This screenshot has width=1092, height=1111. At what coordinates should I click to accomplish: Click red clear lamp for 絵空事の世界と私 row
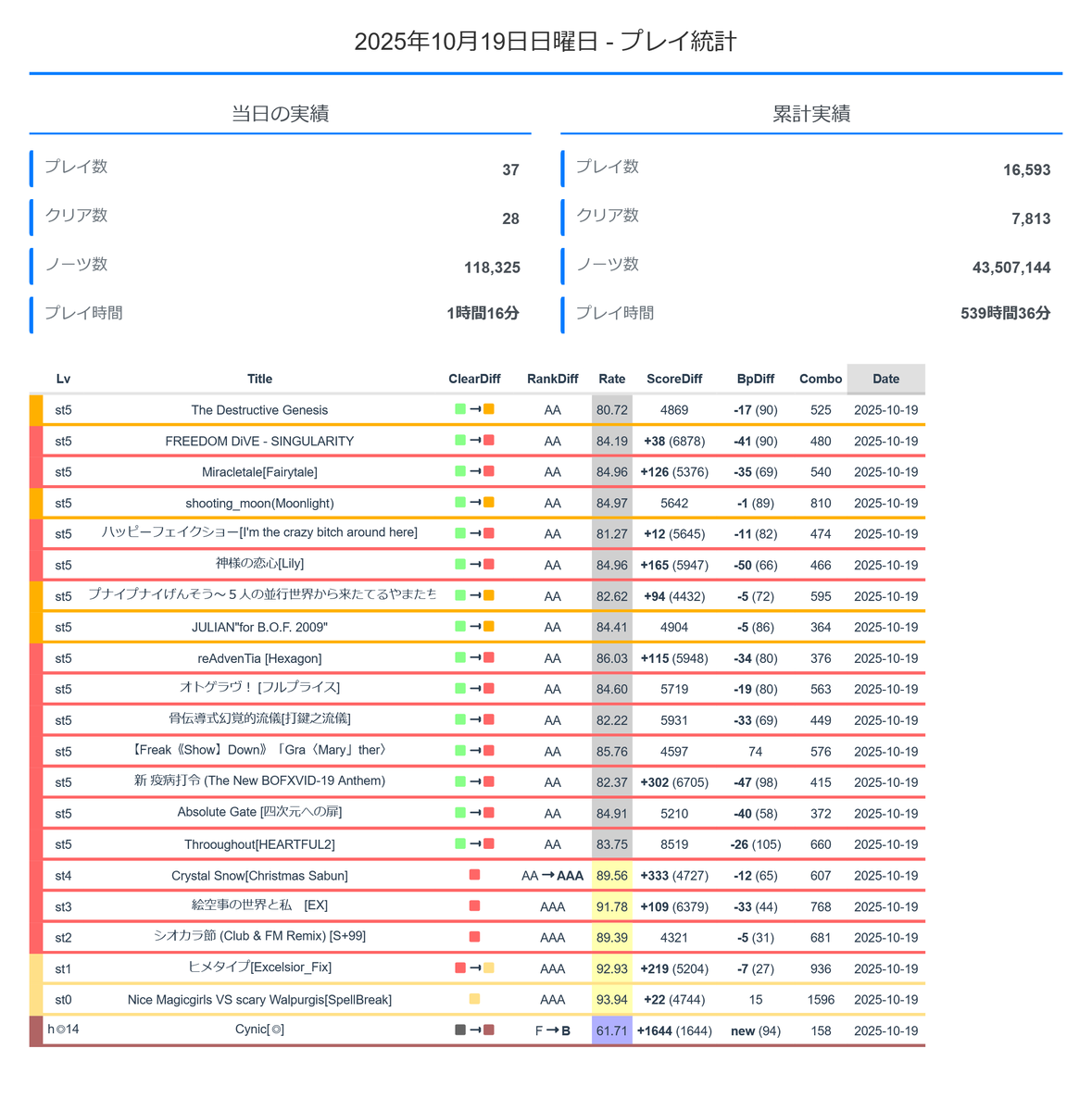(475, 906)
